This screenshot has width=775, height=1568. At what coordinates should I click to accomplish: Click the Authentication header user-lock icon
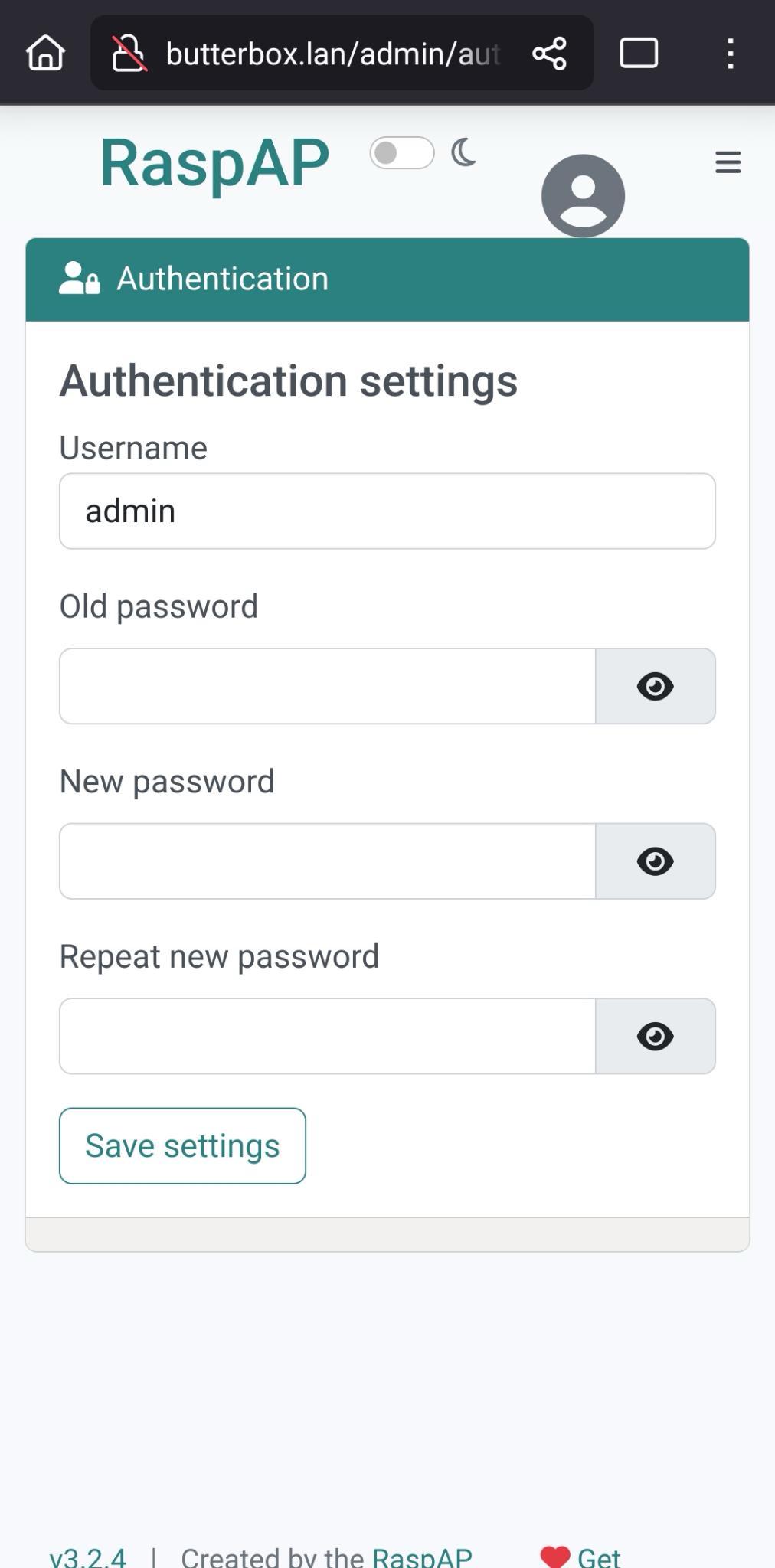(x=79, y=279)
